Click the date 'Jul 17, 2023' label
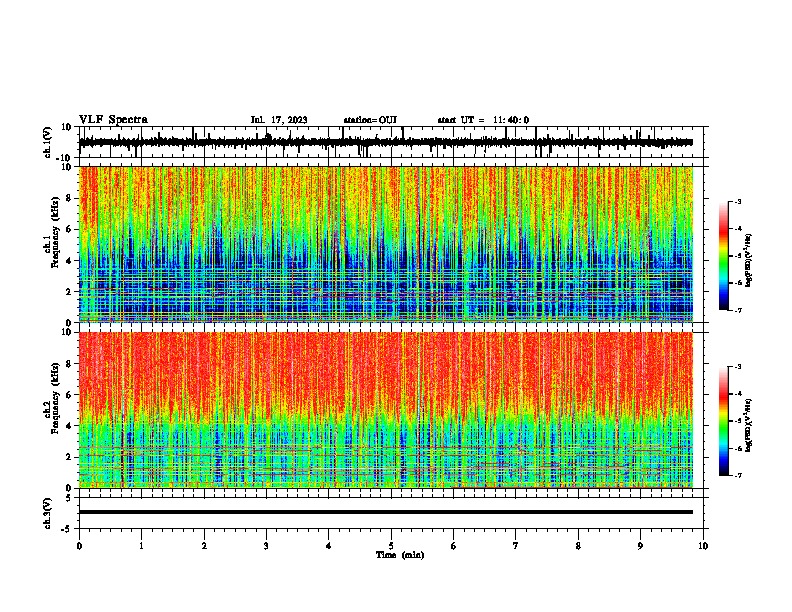This screenshot has height=612, width=792. 279,120
